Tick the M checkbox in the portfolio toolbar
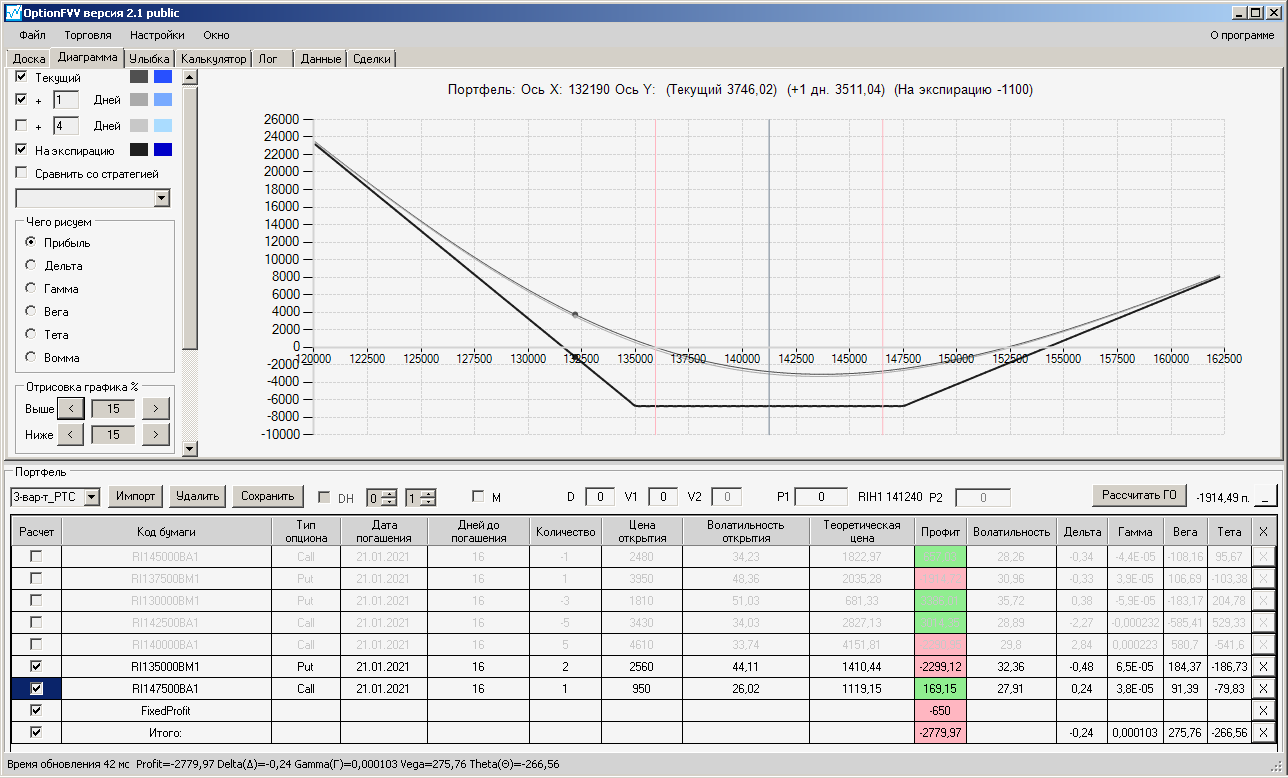Image resolution: width=1288 pixels, height=778 pixels. click(x=478, y=496)
